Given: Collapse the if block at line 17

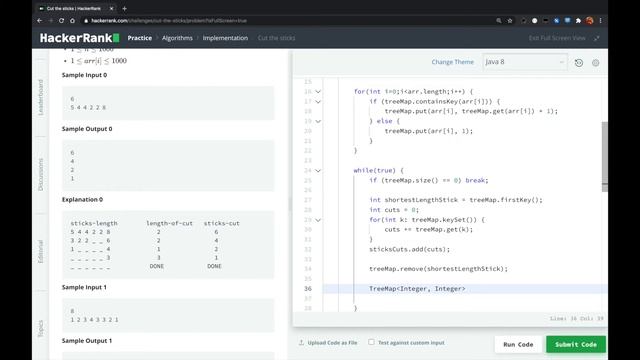Looking at the screenshot, I should 318,101.
